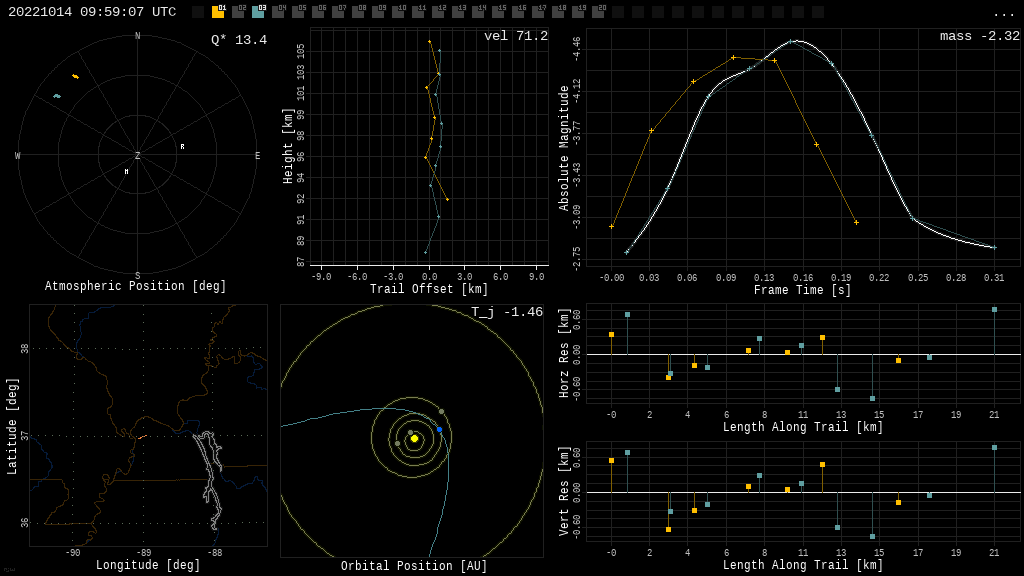The width and height of the screenshot is (1024, 576).
Task: Select station 10 box in top strip
Action: (398, 12)
